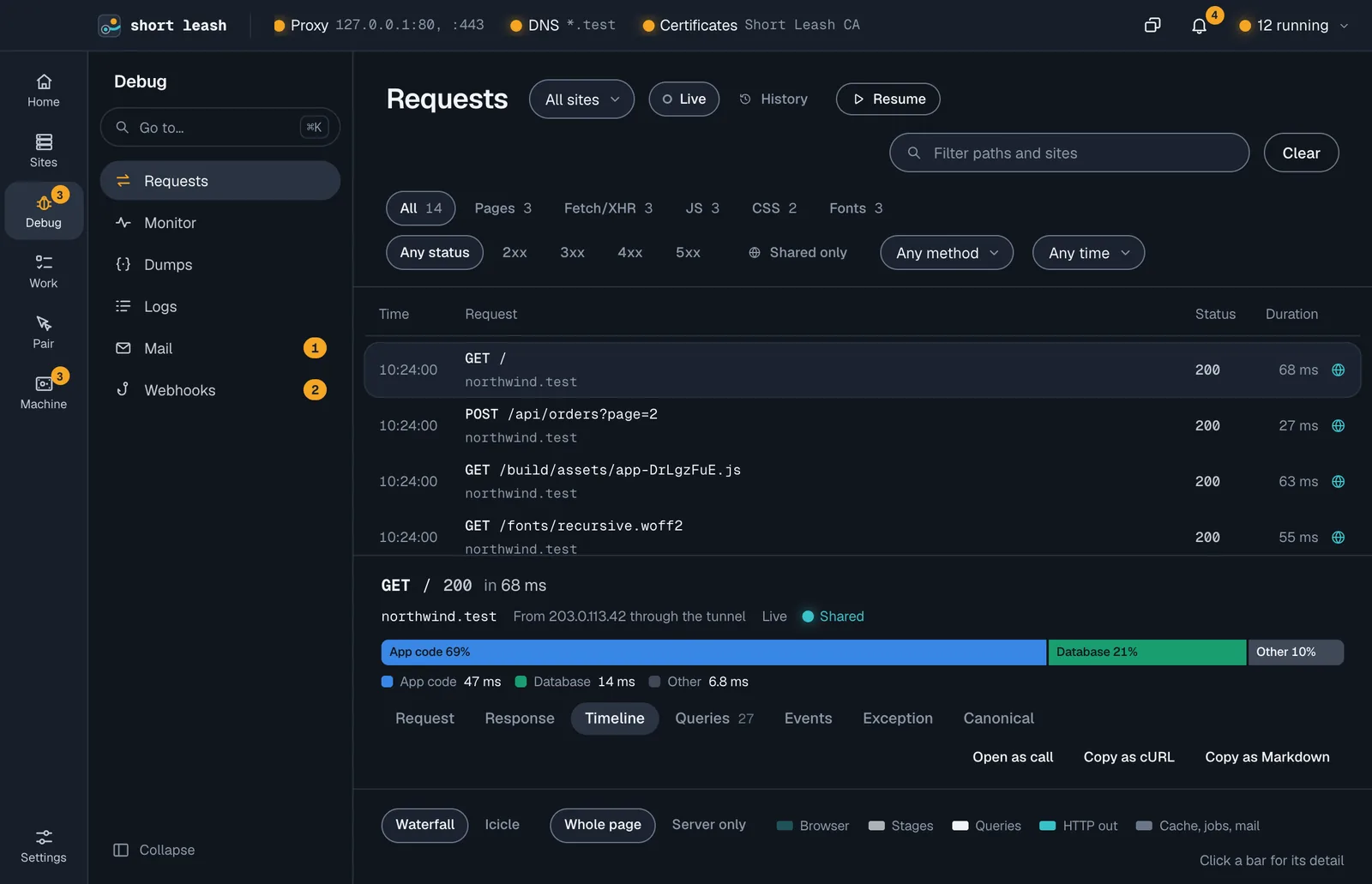
Task: Open the Response tab
Action: click(x=520, y=719)
